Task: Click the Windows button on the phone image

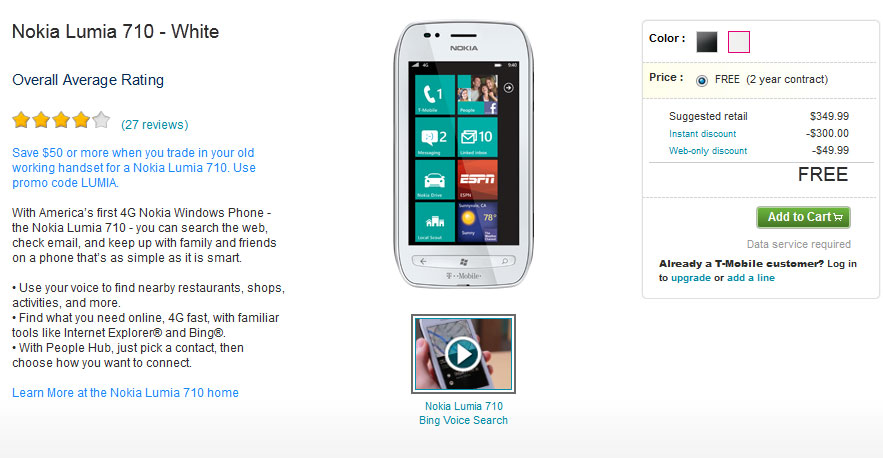Action: (x=463, y=261)
